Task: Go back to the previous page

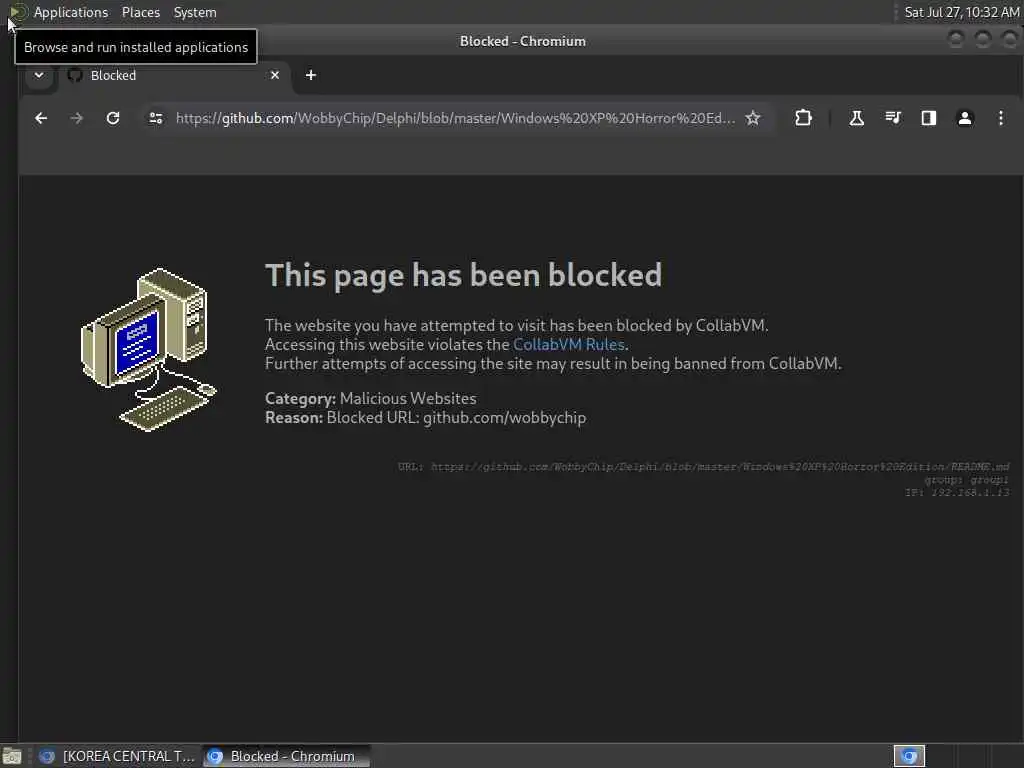Action: (41, 118)
